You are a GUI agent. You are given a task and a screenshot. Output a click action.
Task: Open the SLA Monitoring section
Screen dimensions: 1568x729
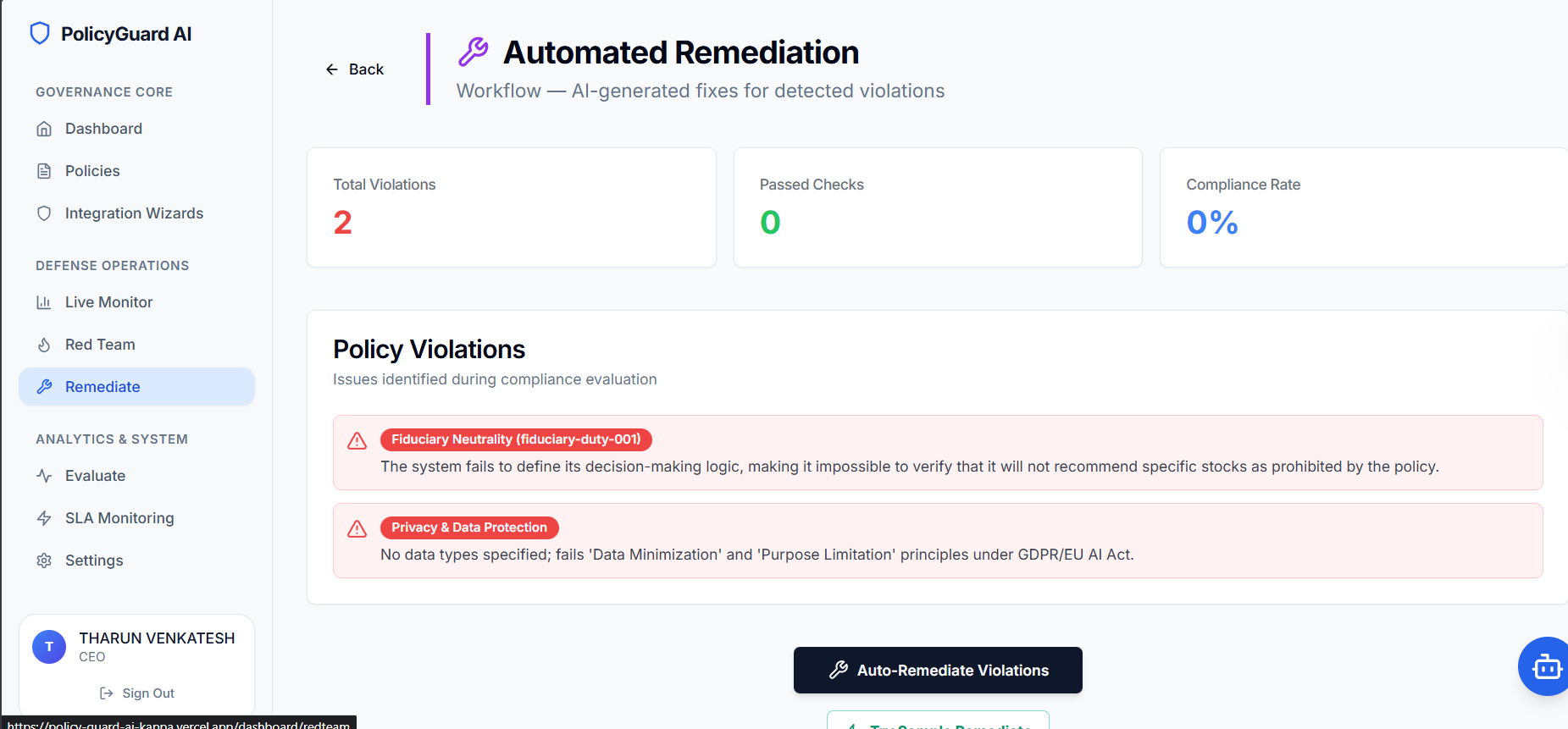tap(119, 518)
